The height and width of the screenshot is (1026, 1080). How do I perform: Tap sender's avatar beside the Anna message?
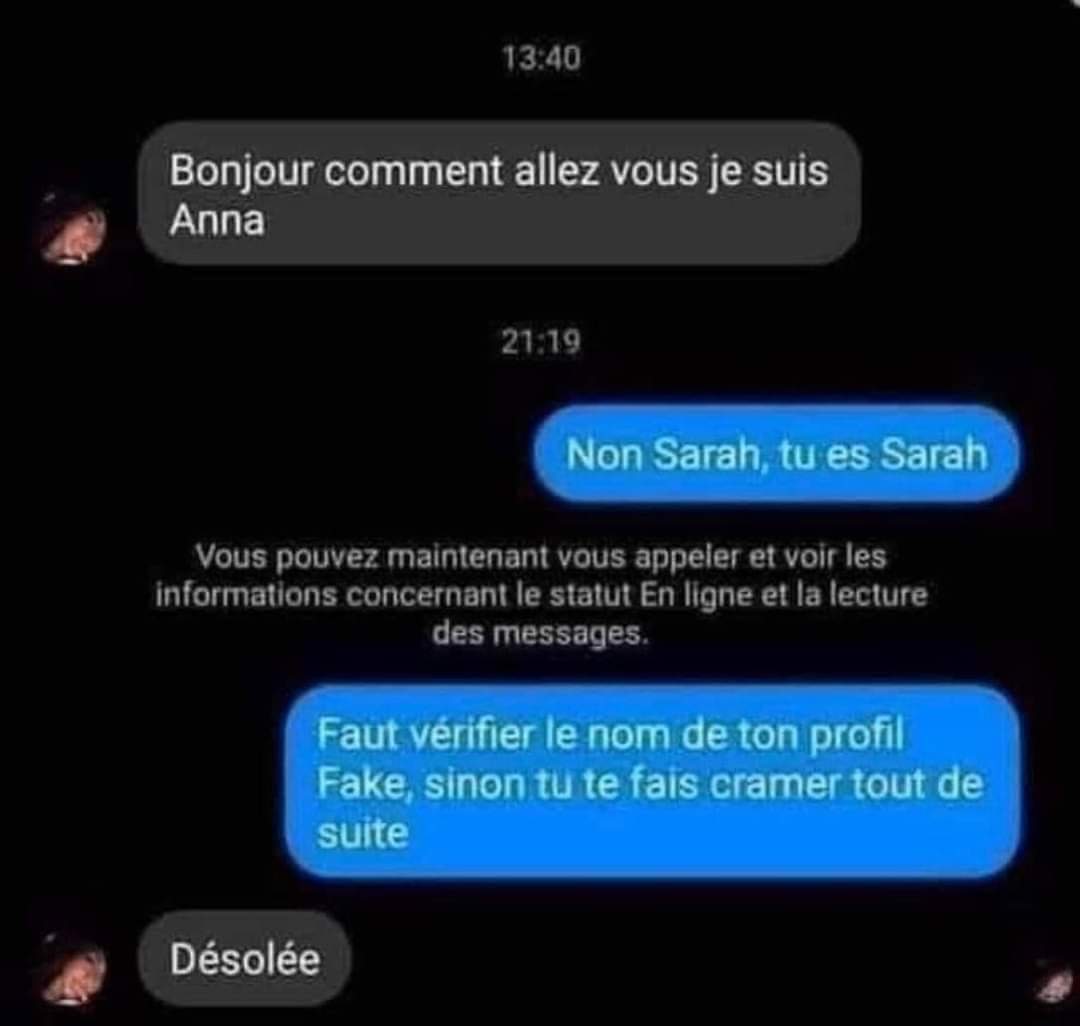(73, 229)
